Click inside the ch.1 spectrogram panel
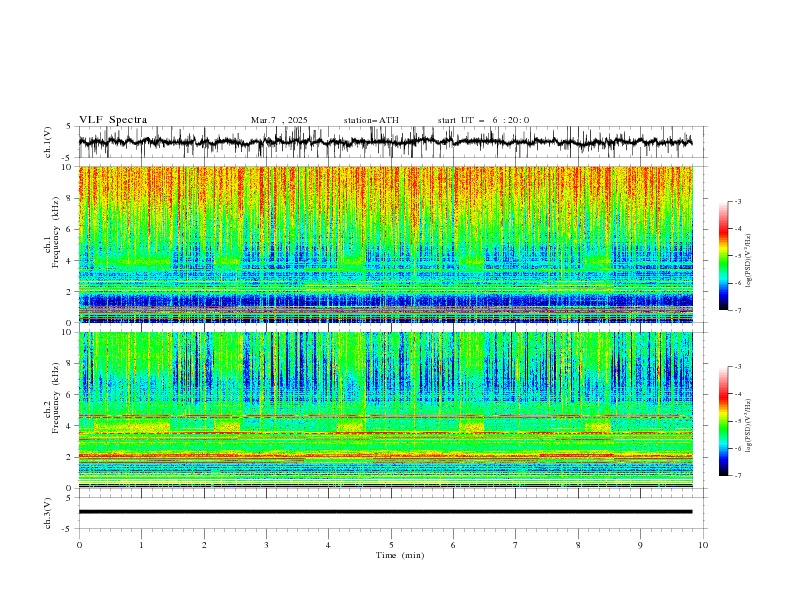The height and width of the screenshot is (612, 792). 385,244
